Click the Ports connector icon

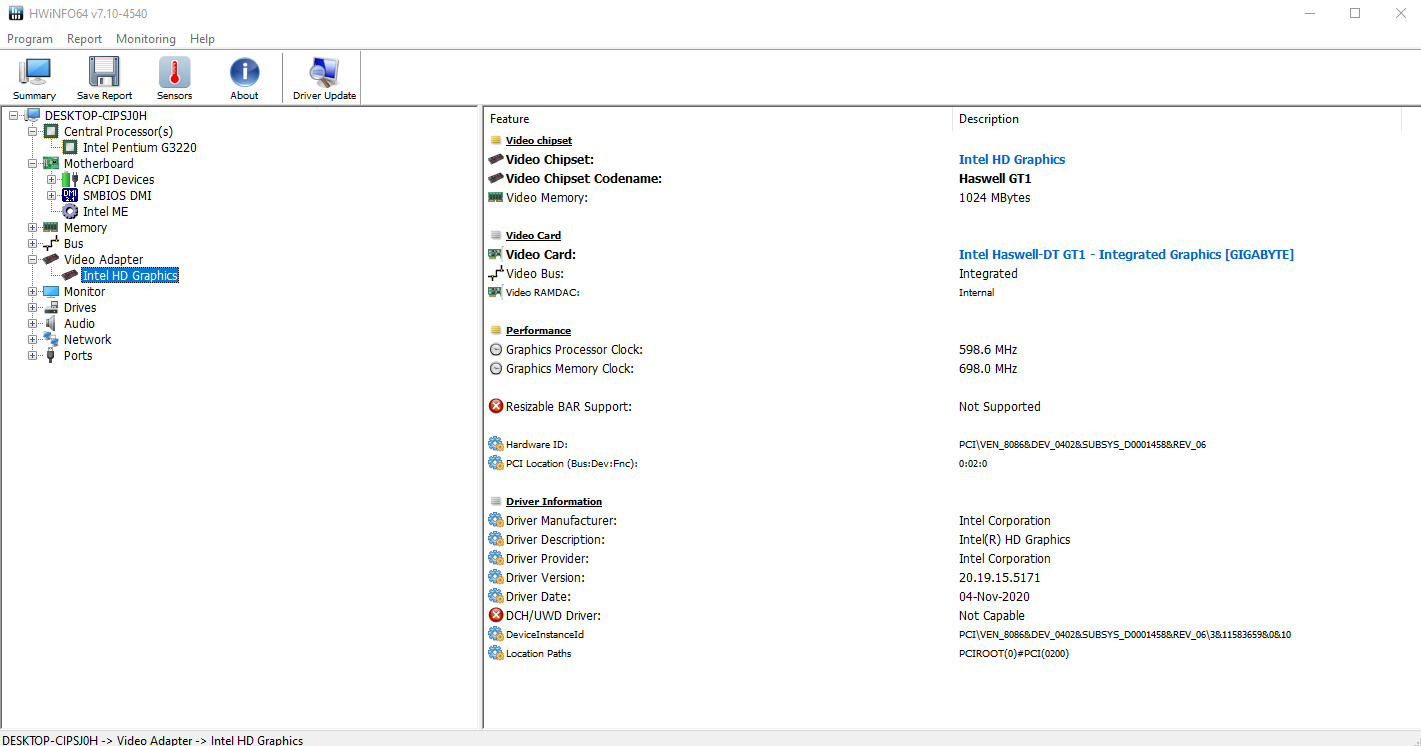tap(51, 355)
